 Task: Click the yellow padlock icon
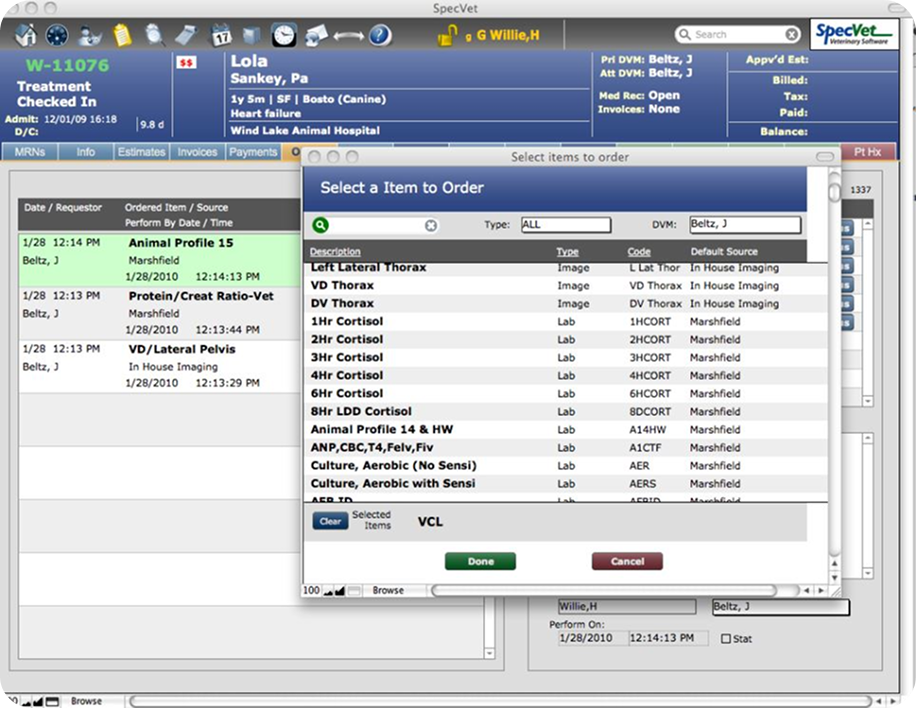(x=447, y=35)
